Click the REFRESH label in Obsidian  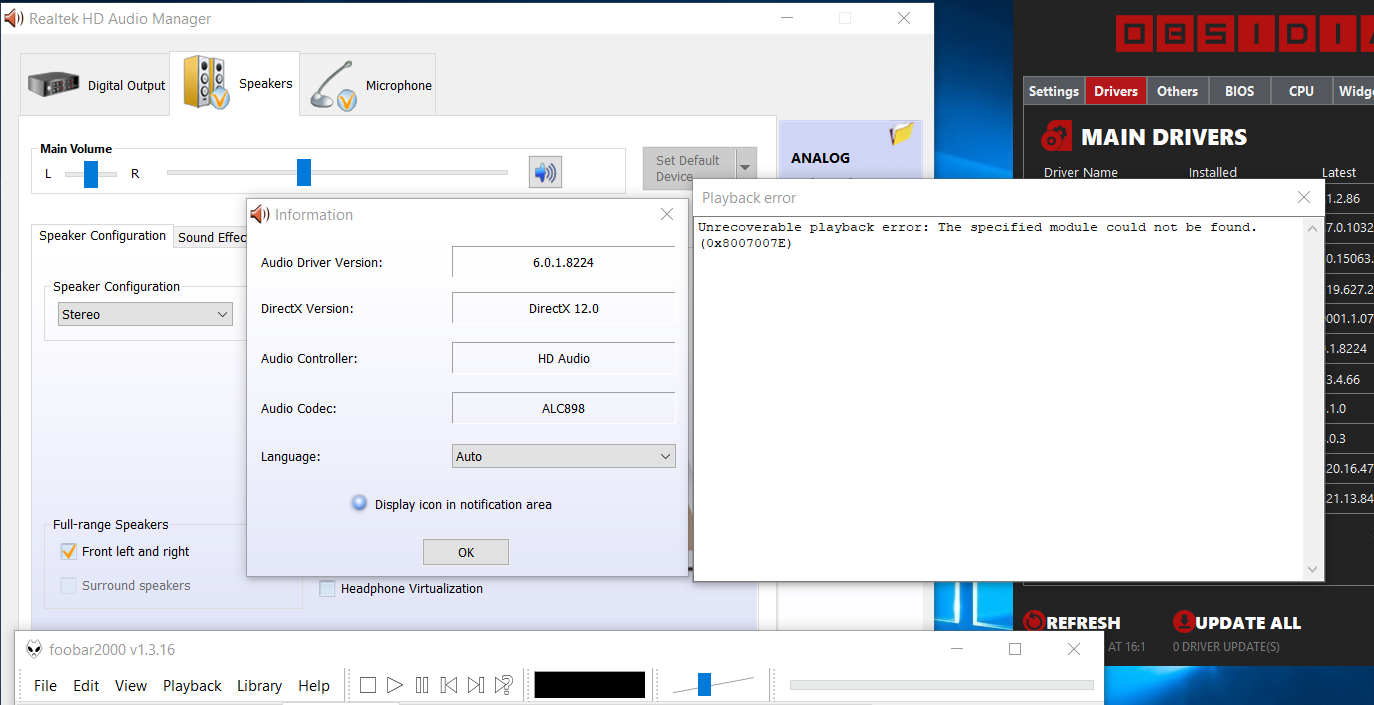[1083, 623]
